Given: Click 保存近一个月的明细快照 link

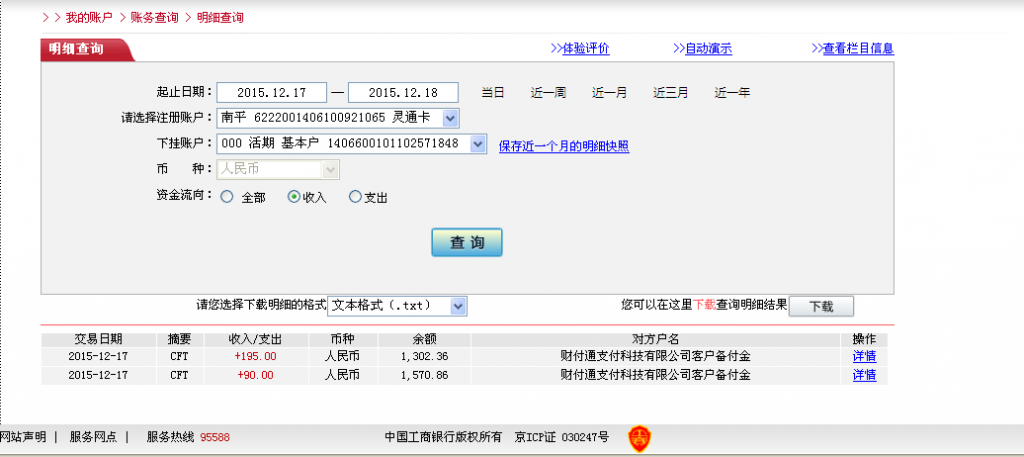Looking at the screenshot, I should (x=564, y=146).
